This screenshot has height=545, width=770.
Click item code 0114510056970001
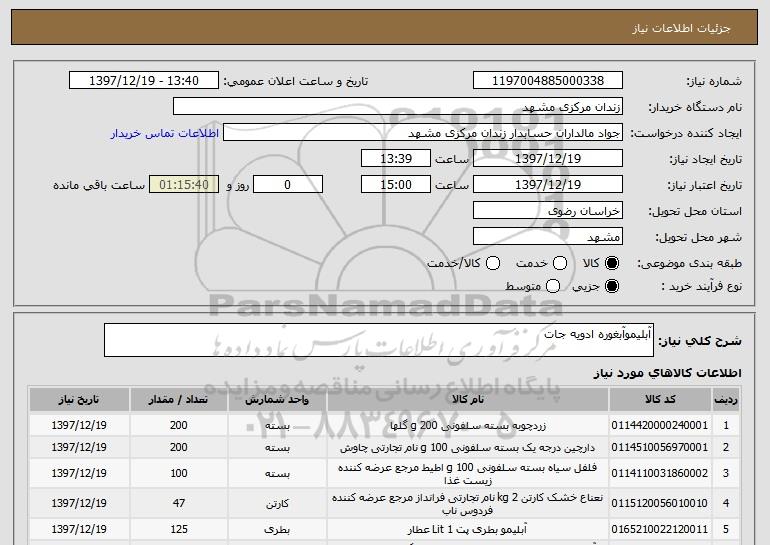[660, 447]
